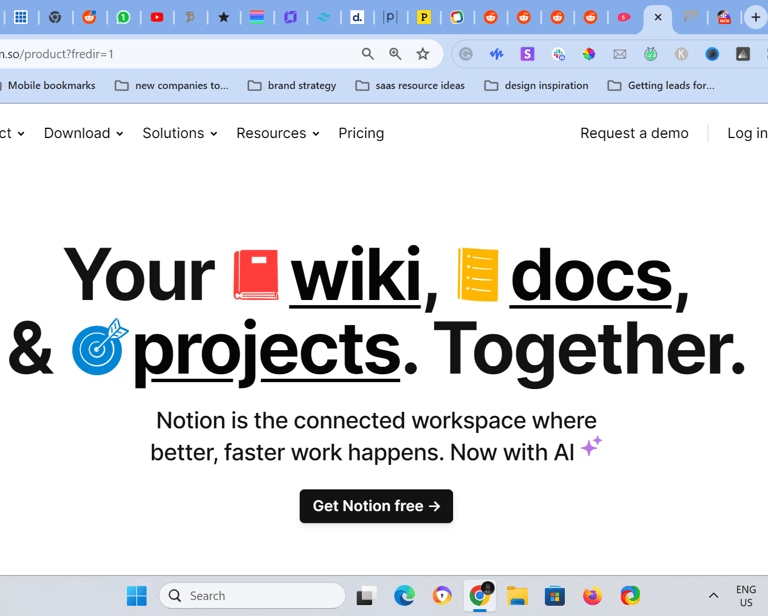The height and width of the screenshot is (616, 768).
Task: Show hidden system tray icons
Action: [x=714, y=596]
